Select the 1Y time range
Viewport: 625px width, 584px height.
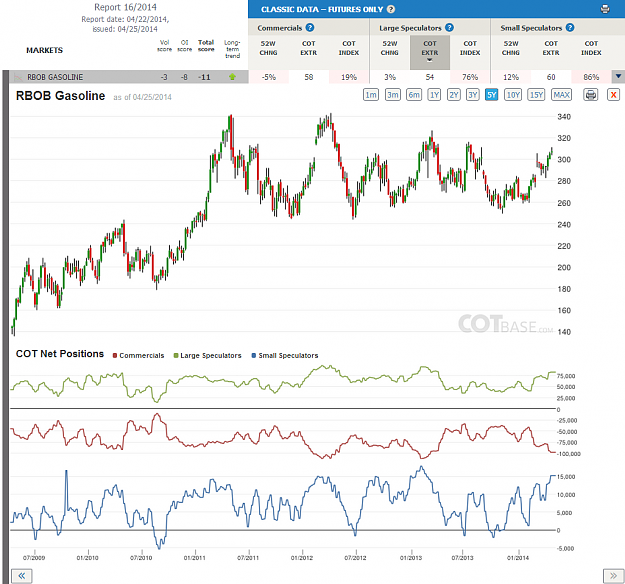pyautogui.click(x=434, y=95)
